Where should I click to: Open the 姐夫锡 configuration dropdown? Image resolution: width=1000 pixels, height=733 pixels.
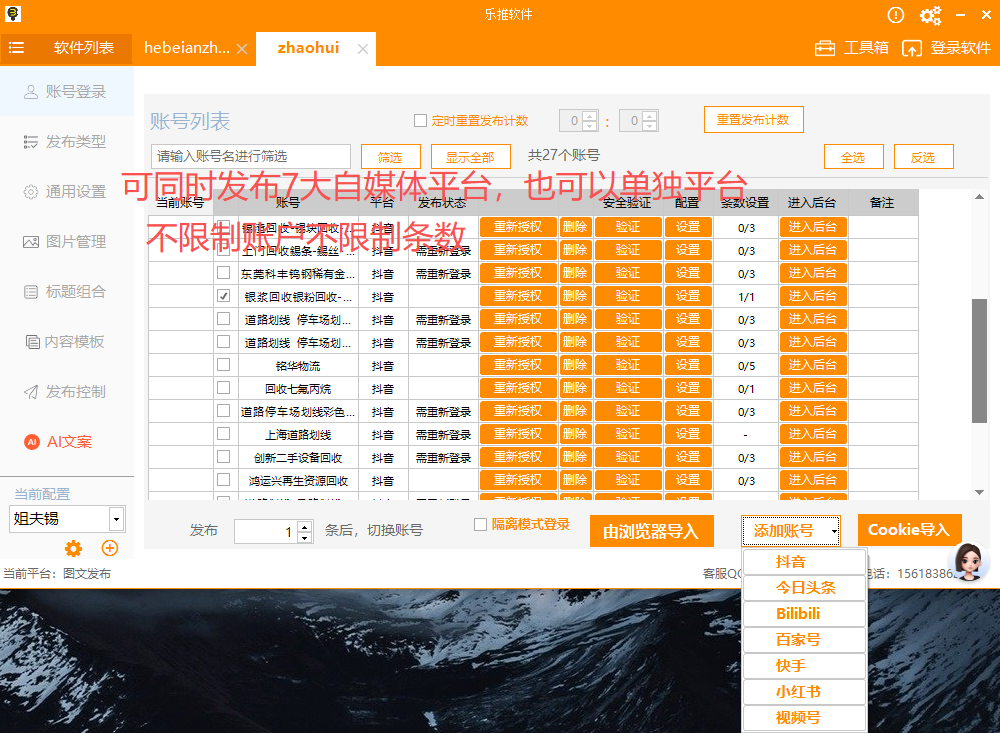click(66, 518)
